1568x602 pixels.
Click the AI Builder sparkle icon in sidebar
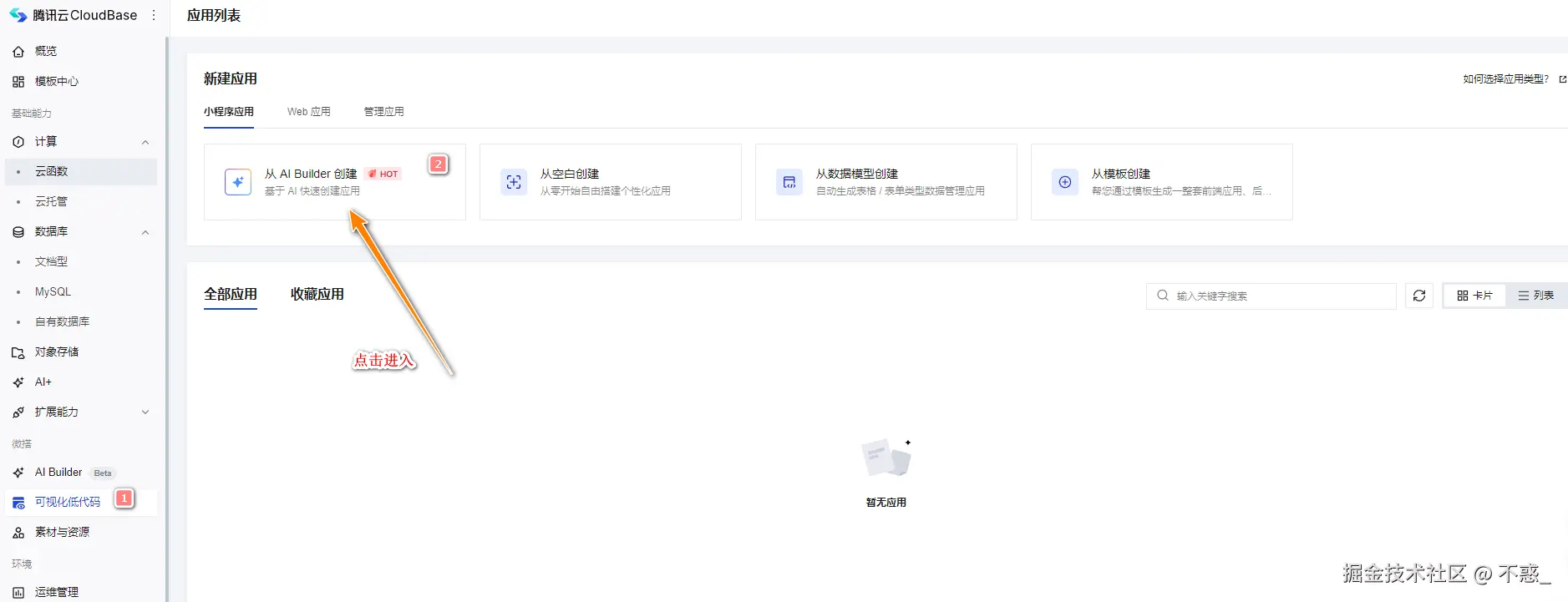pos(18,472)
